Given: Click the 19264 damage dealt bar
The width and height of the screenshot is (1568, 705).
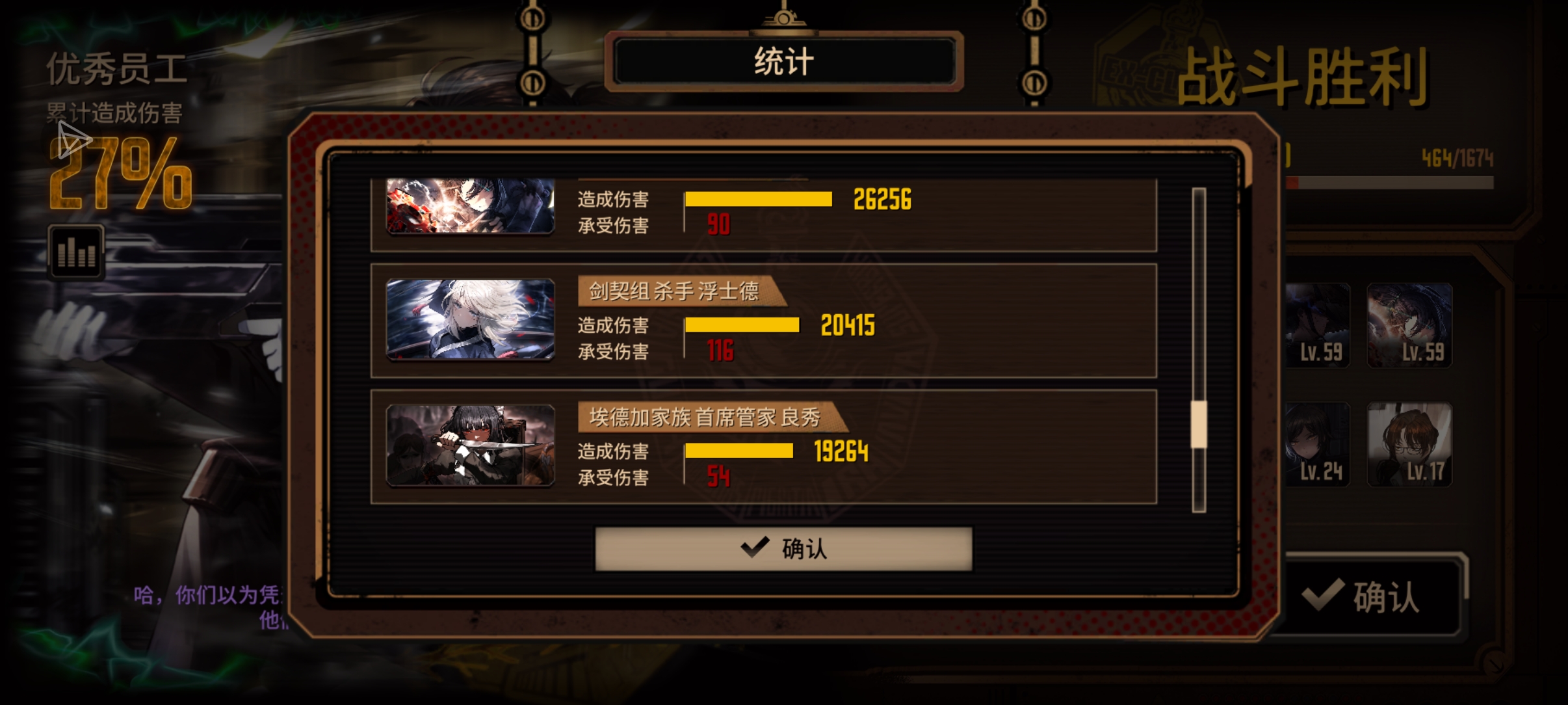Looking at the screenshot, I should (x=739, y=451).
